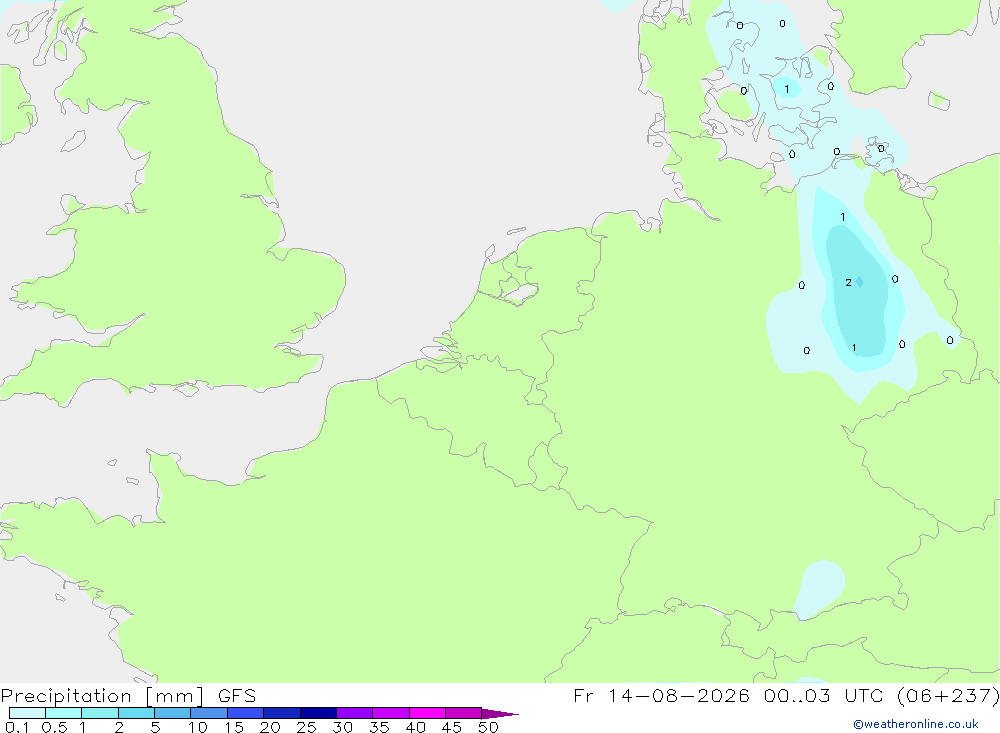Pick the 15–20 mm legend swatch

click(x=246, y=713)
